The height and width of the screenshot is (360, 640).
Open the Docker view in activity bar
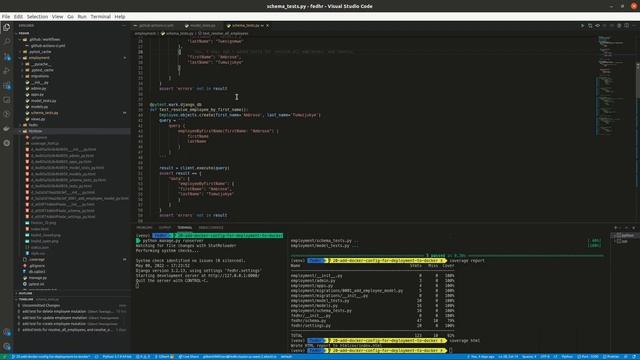pos(7,129)
